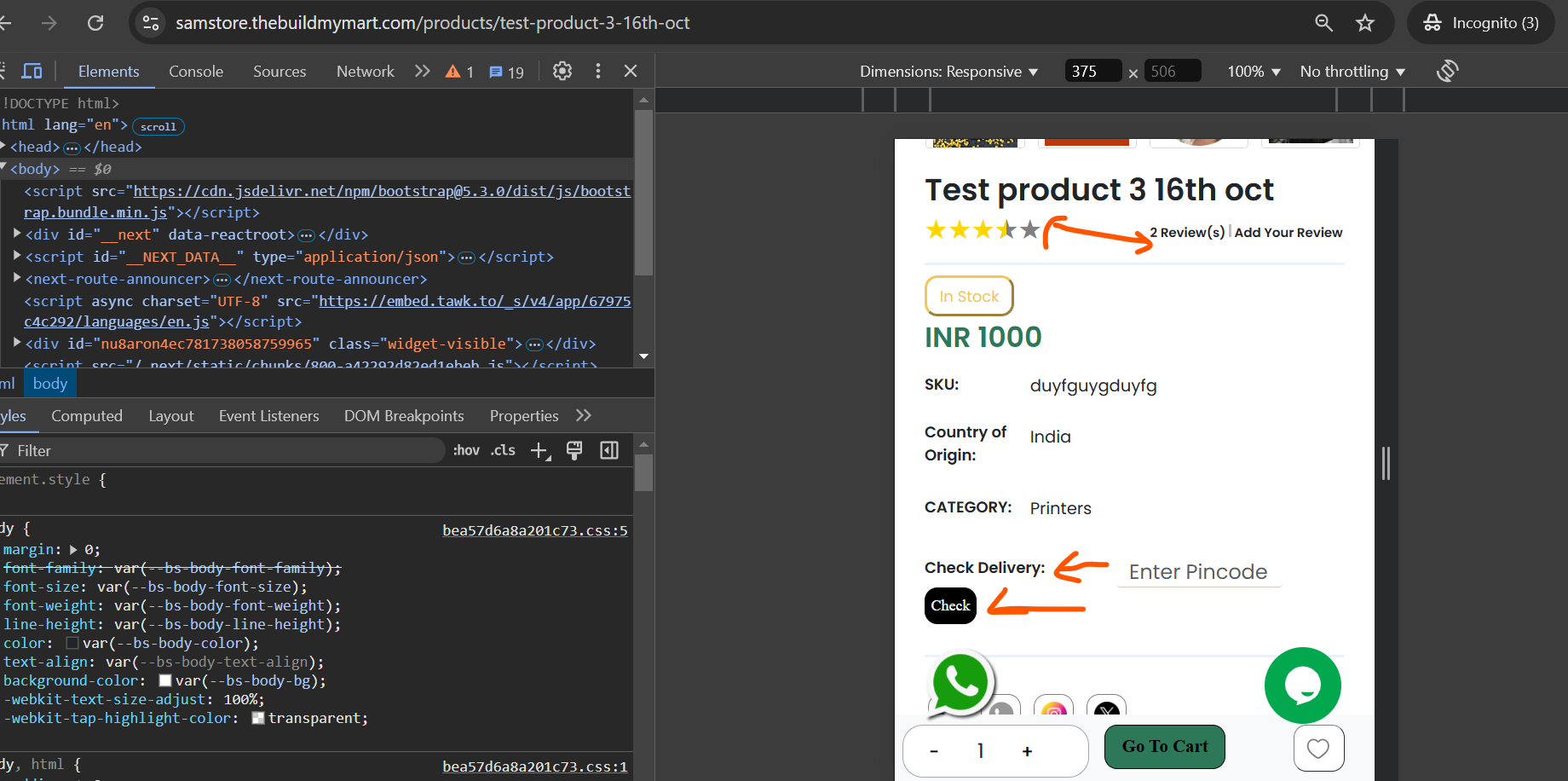Image resolution: width=1568 pixels, height=781 pixels.
Task: Reload the page with the refresh icon
Action: tap(95, 23)
